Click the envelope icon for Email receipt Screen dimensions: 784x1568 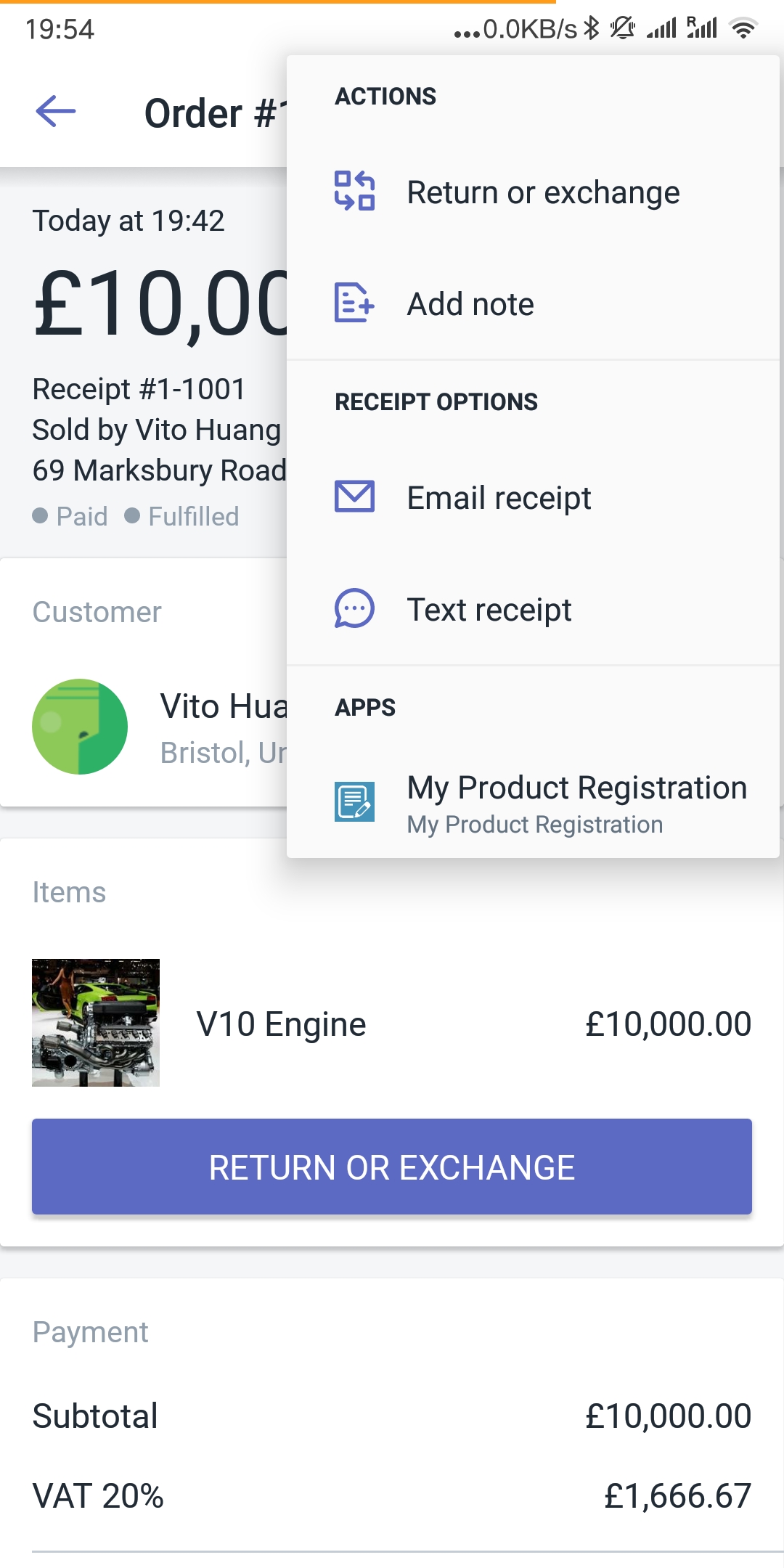[x=354, y=497]
